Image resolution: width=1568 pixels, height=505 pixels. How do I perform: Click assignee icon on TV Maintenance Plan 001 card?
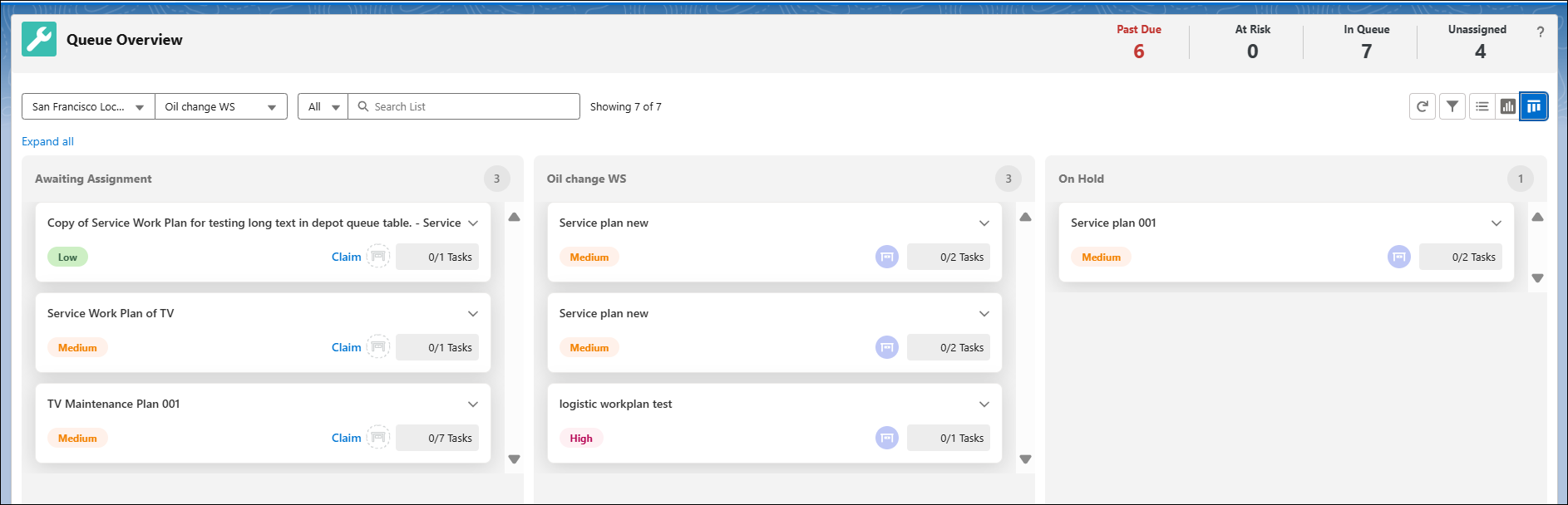pyautogui.click(x=378, y=437)
